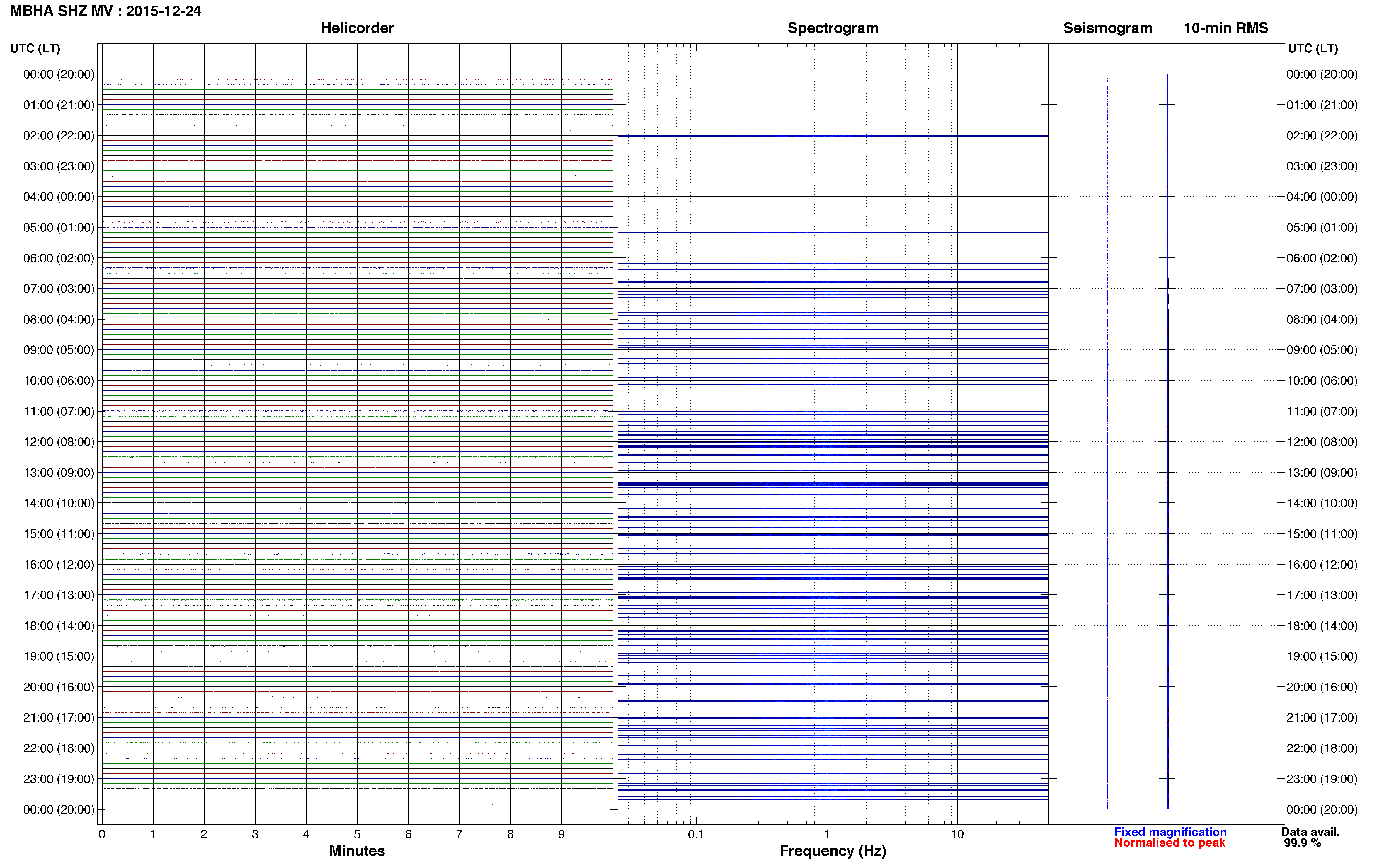
Task: Click the 10 Hz frequency tick label
Action: tap(957, 834)
